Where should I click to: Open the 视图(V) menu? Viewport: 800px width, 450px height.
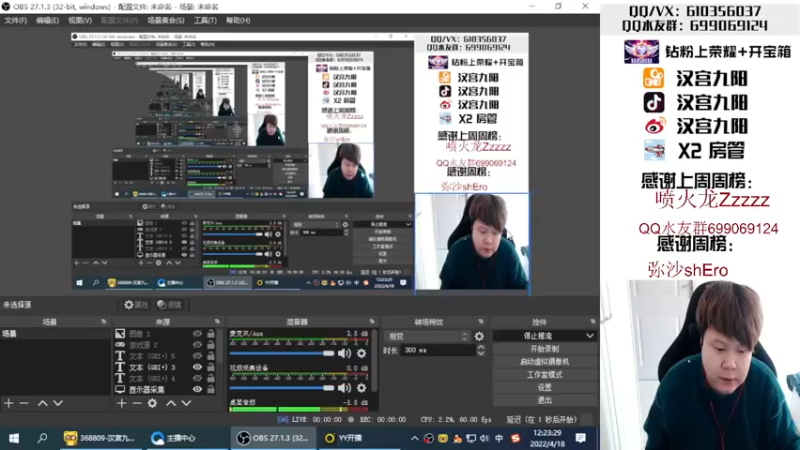tap(80, 20)
